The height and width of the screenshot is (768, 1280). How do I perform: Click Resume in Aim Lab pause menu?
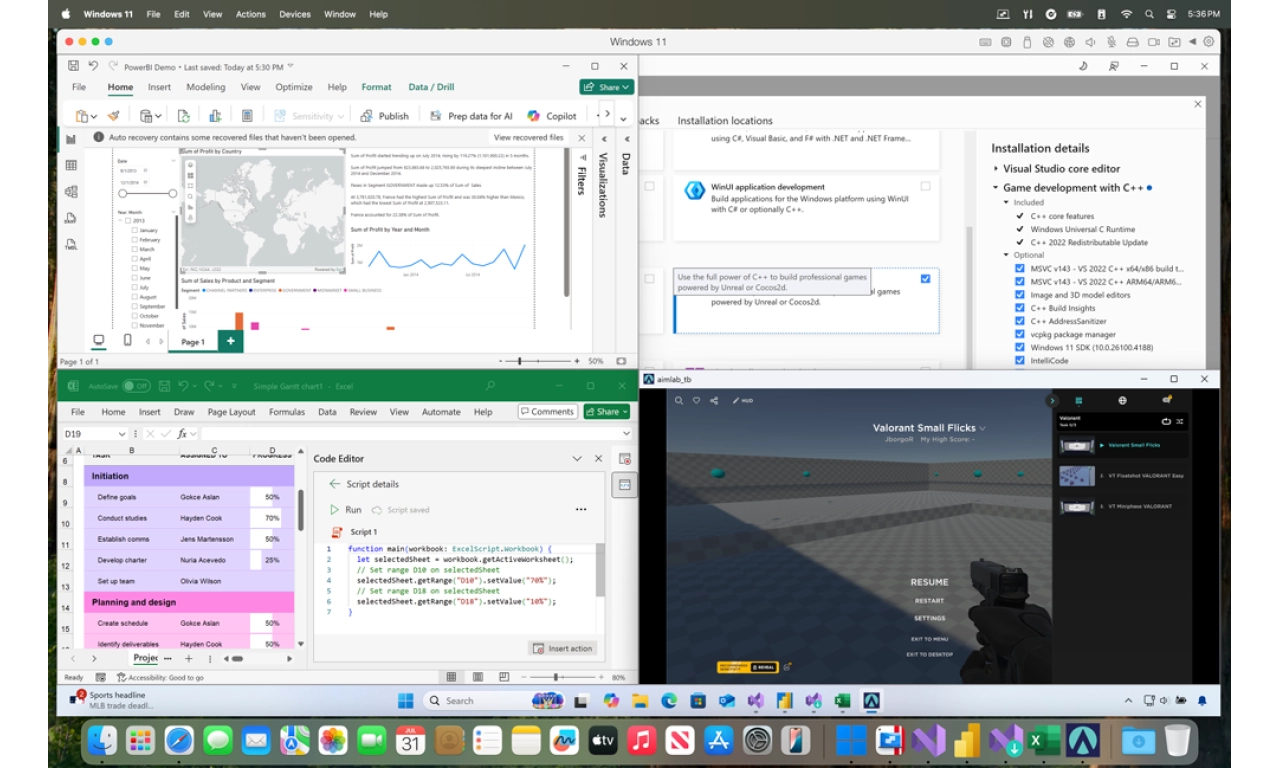click(x=929, y=582)
